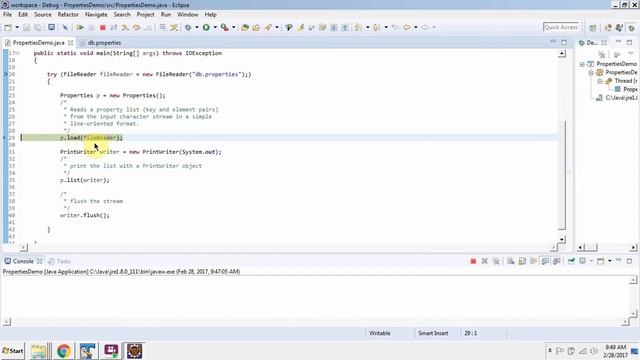Click the editor vertical scrollbar up arrow

562,53
